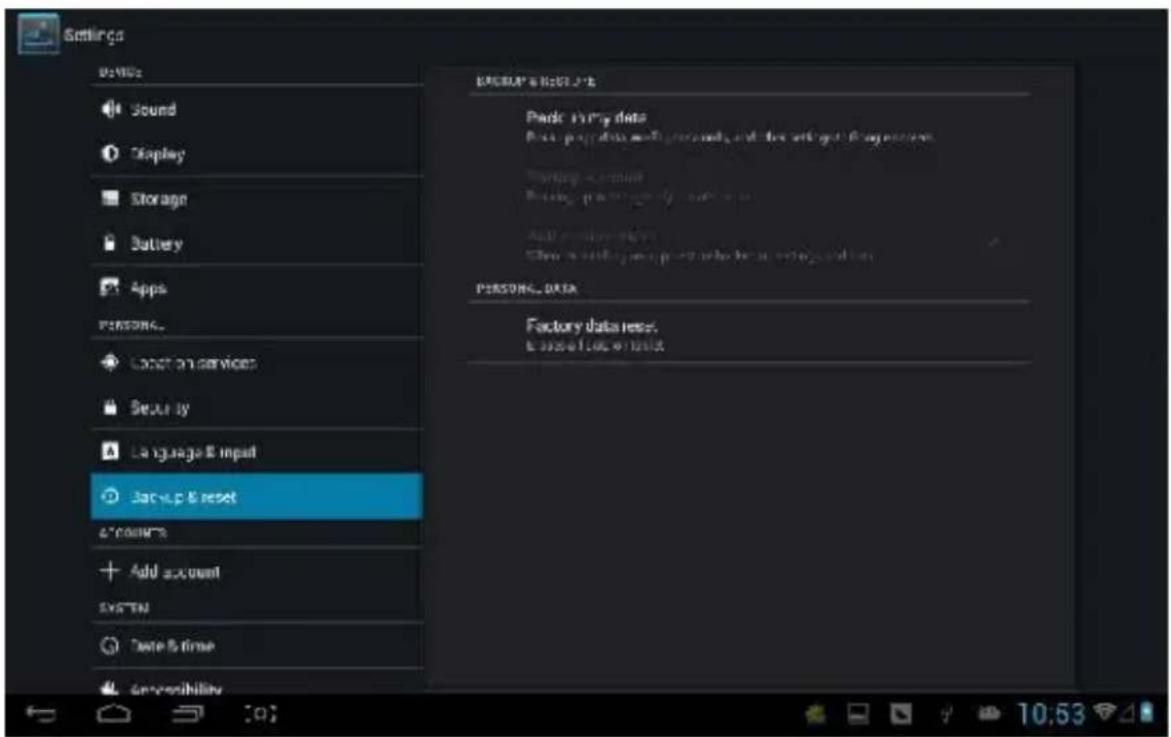Tap the Android debug notification icon

click(816, 715)
